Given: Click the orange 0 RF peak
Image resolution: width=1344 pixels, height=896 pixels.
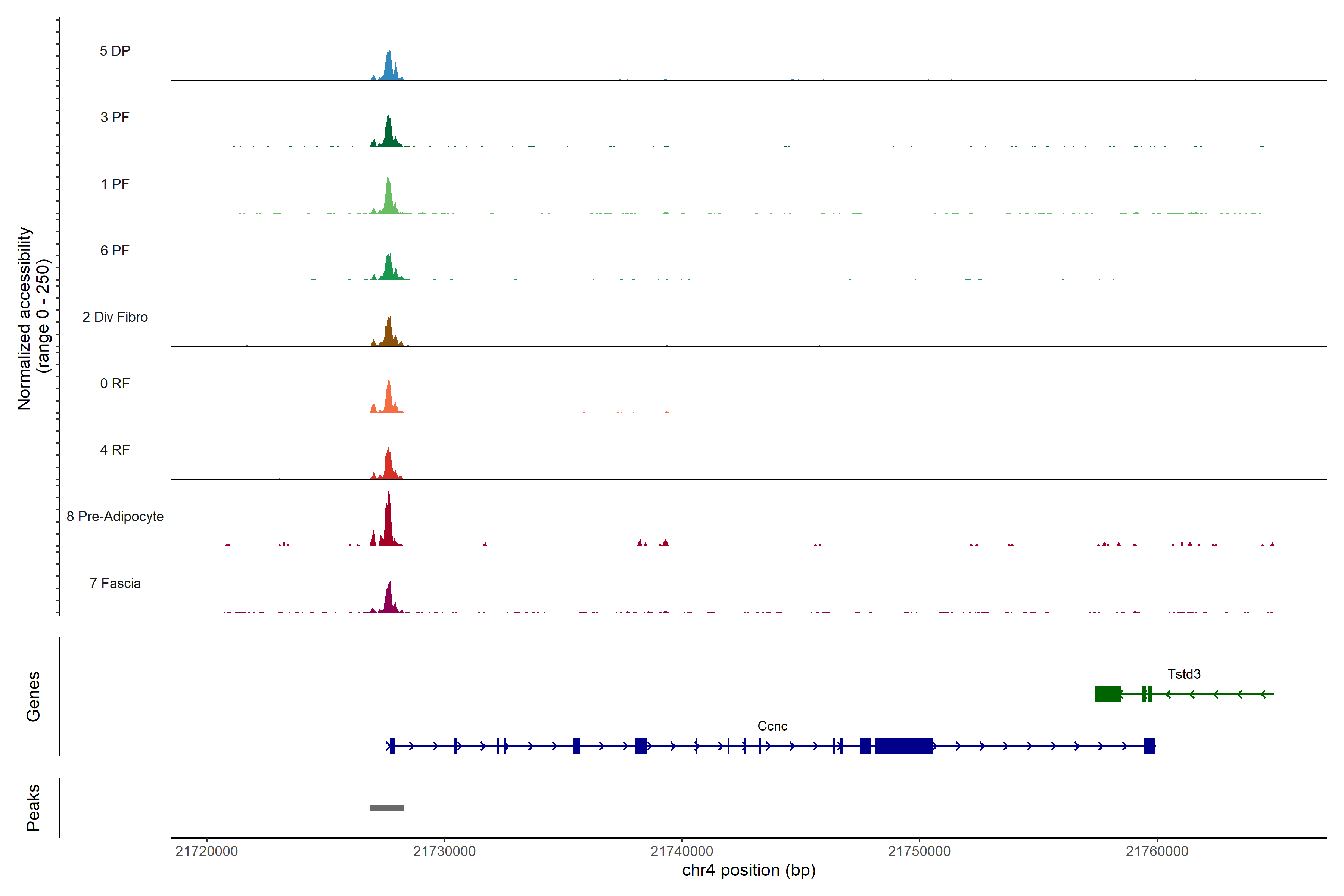Looking at the screenshot, I should tap(389, 400).
